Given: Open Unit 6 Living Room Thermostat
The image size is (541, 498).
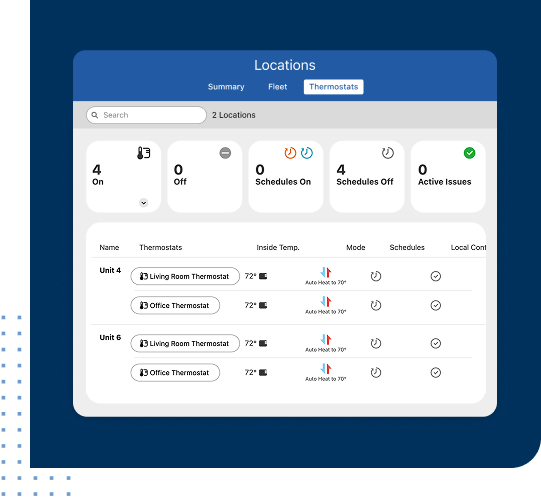Looking at the screenshot, I should point(185,343).
